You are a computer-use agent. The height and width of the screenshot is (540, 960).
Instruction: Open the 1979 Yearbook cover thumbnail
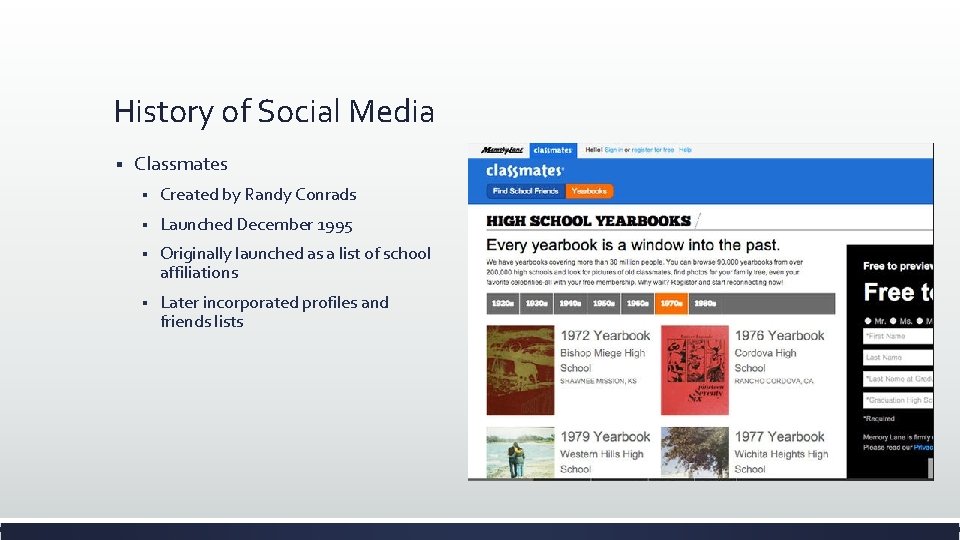520,452
